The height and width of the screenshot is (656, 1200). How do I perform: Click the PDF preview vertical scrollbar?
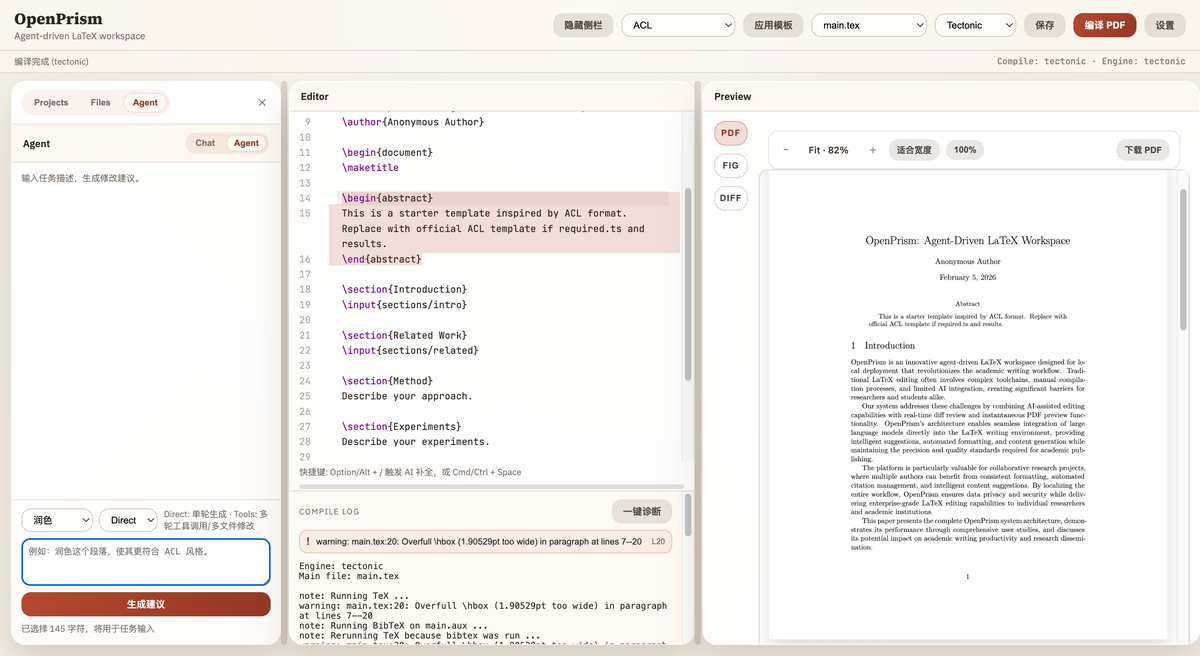point(1184,260)
